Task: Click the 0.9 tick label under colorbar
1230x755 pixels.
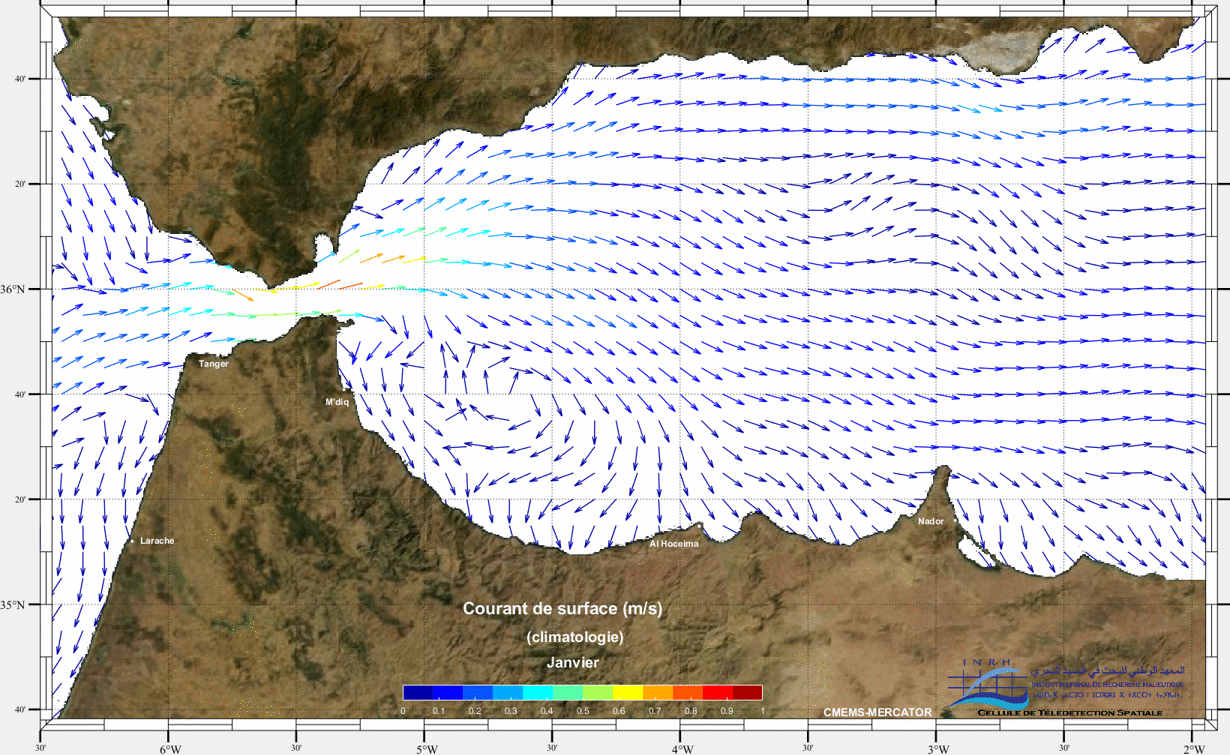Action: pos(726,711)
